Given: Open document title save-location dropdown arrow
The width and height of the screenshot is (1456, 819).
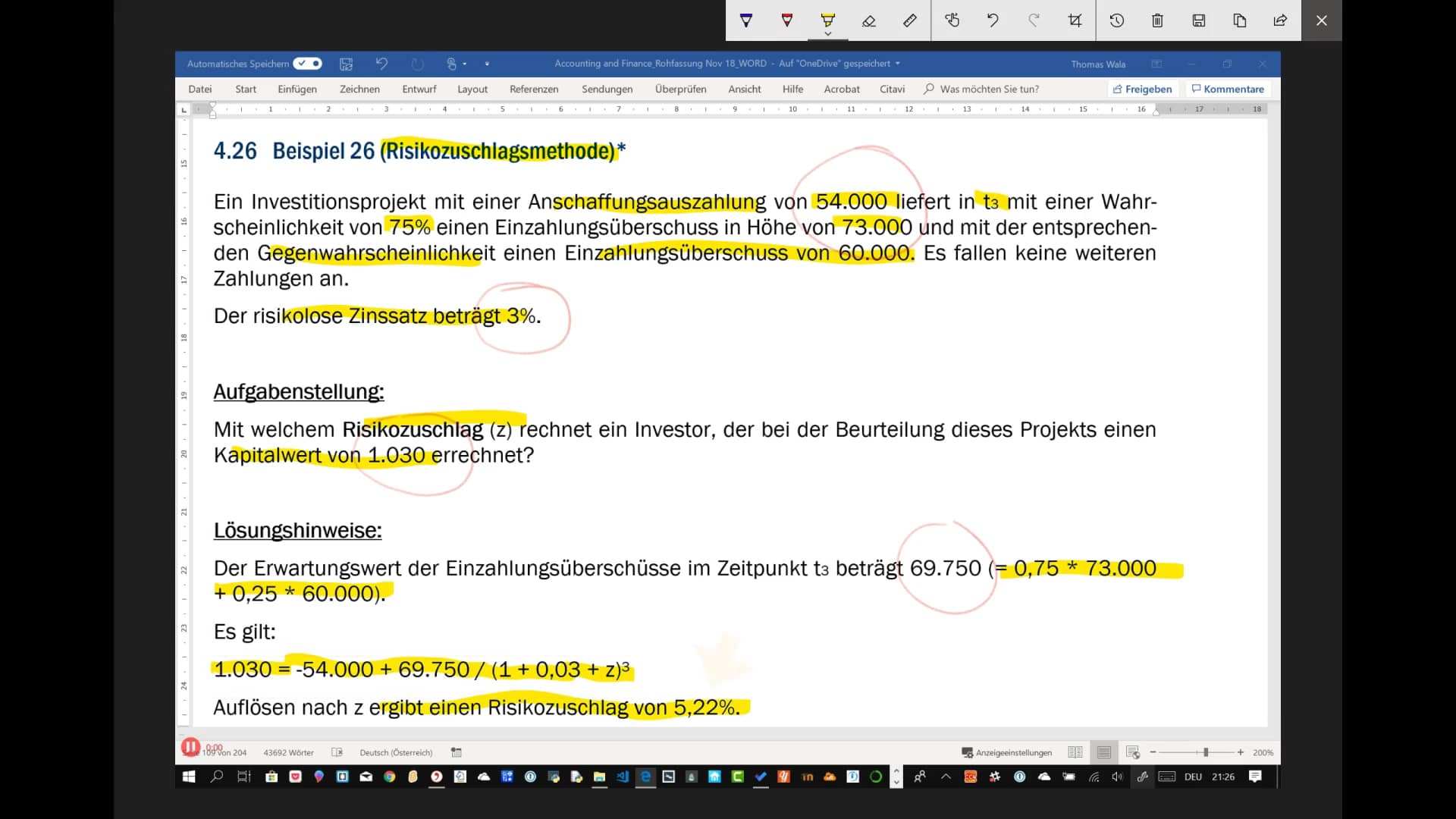Looking at the screenshot, I should [x=898, y=64].
